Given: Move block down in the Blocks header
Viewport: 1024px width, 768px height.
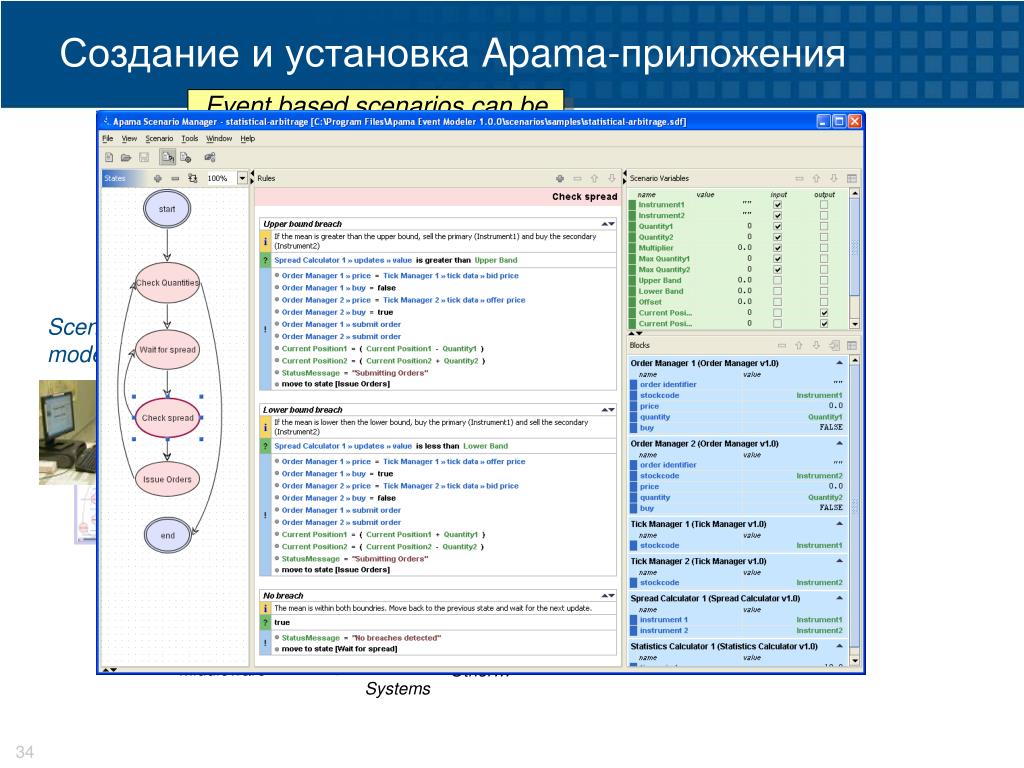Looking at the screenshot, I should (x=816, y=345).
